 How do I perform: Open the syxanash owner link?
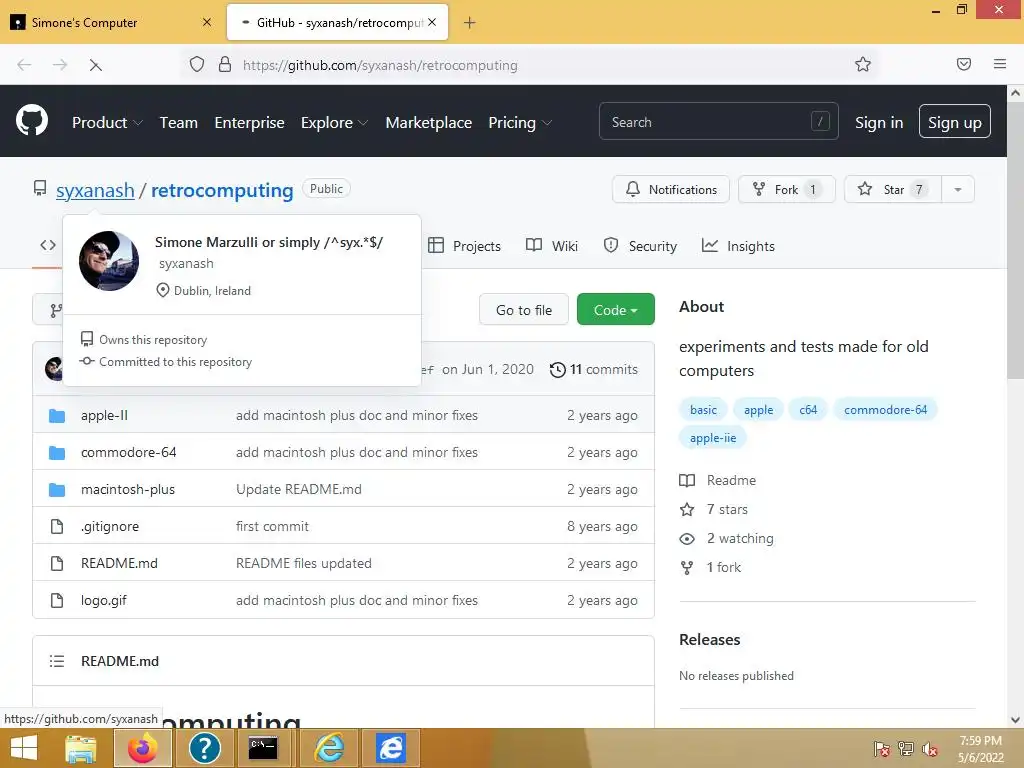pyautogui.click(x=95, y=190)
